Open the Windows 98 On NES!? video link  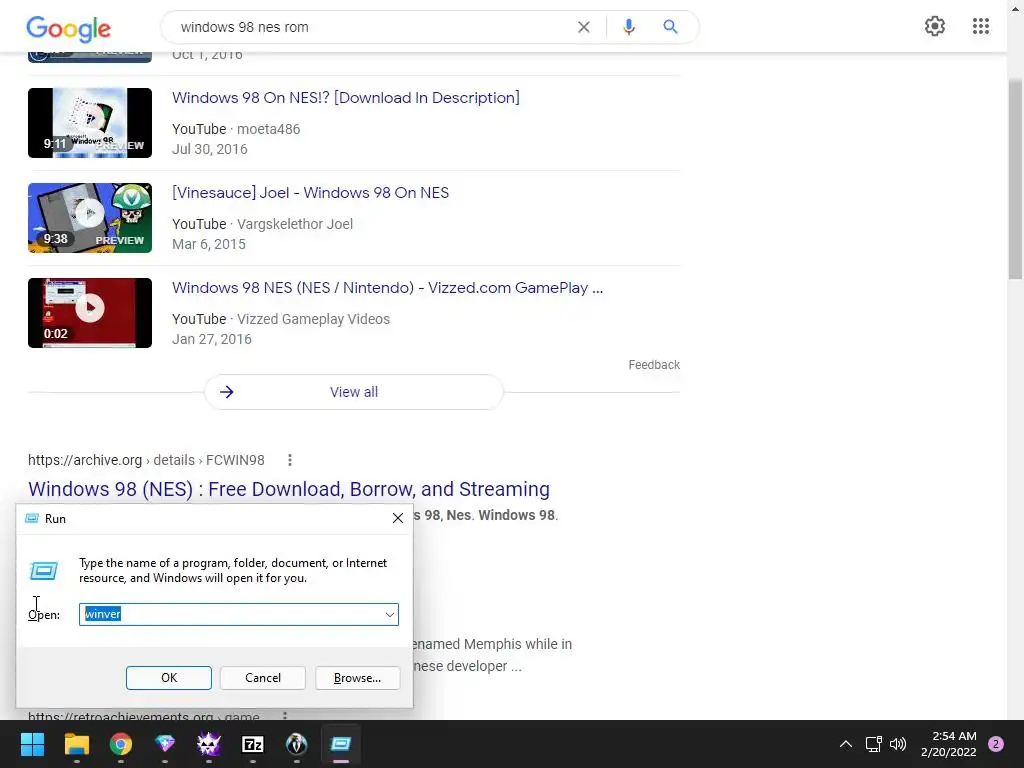[345, 98]
